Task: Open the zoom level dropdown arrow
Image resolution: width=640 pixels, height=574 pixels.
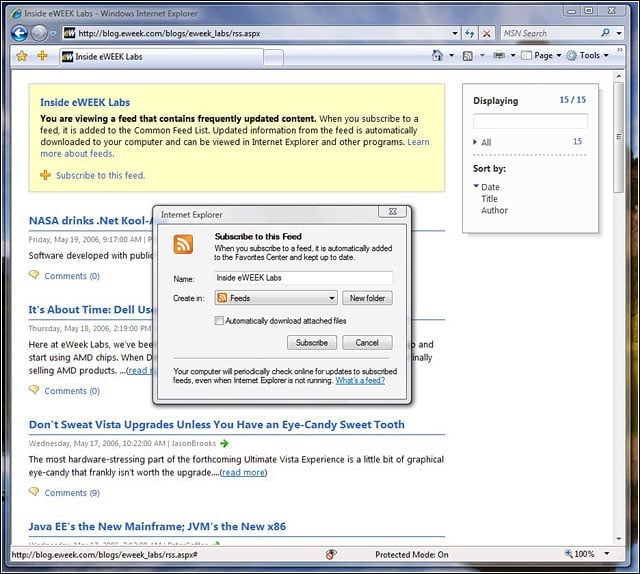Action: click(607, 554)
